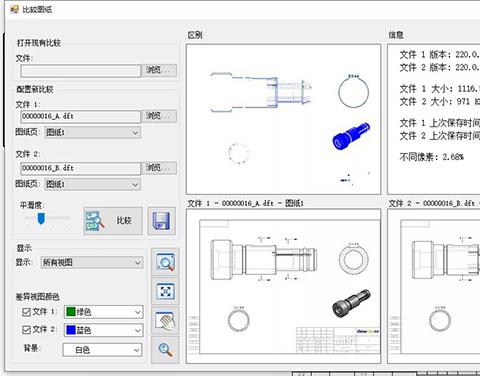Select the pan hand tool icon

165,320
